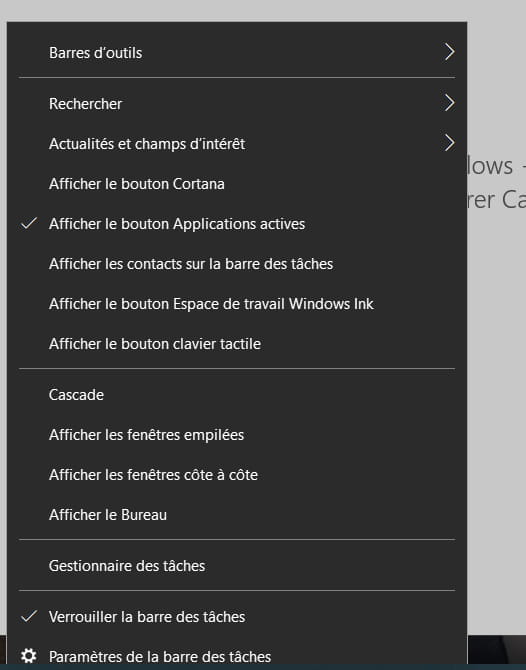Select Cascade window arrangement
The height and width of the screenshot is (670, 526).
point(237,394)
